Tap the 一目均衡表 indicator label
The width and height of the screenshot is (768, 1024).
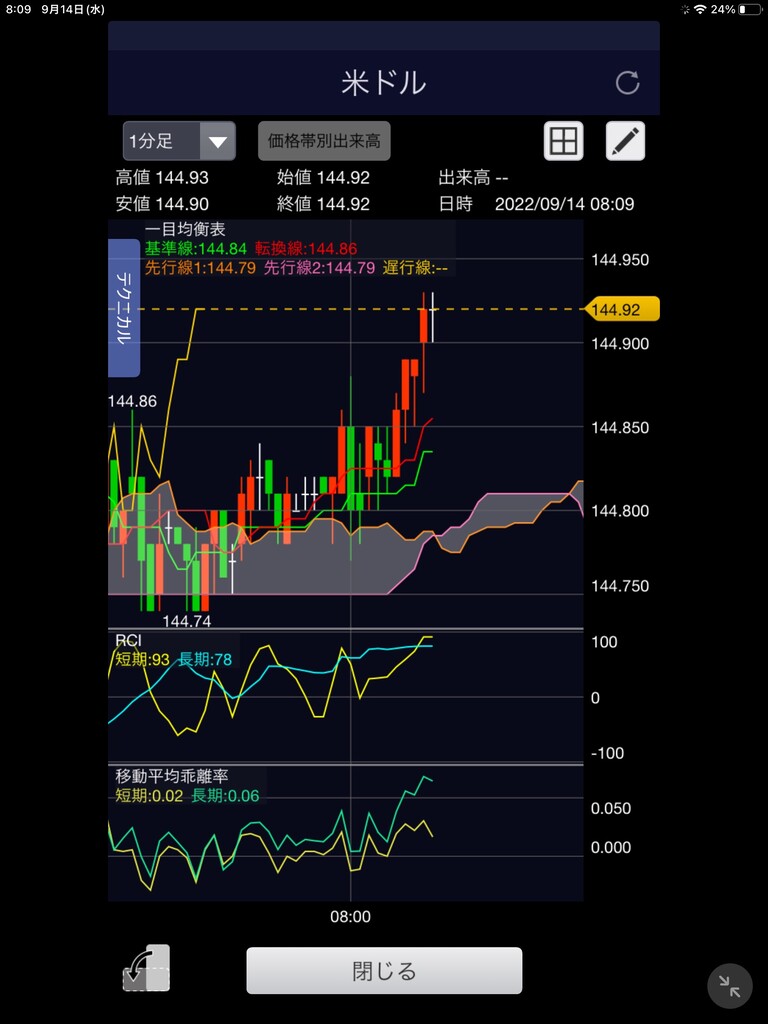[185, 229]
